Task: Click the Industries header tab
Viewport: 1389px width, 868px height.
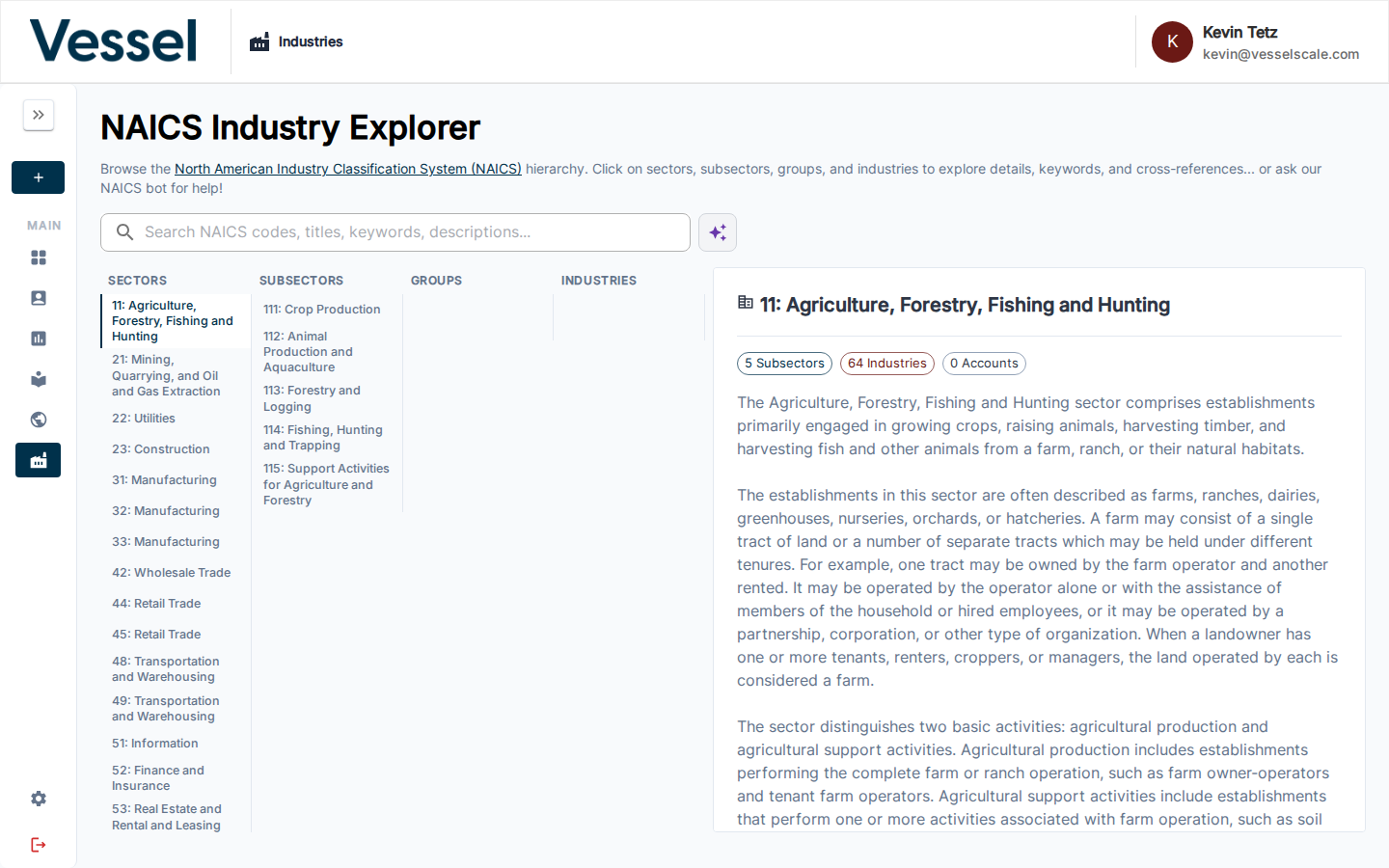Action: pyautogui.click(x=297, y=42)
